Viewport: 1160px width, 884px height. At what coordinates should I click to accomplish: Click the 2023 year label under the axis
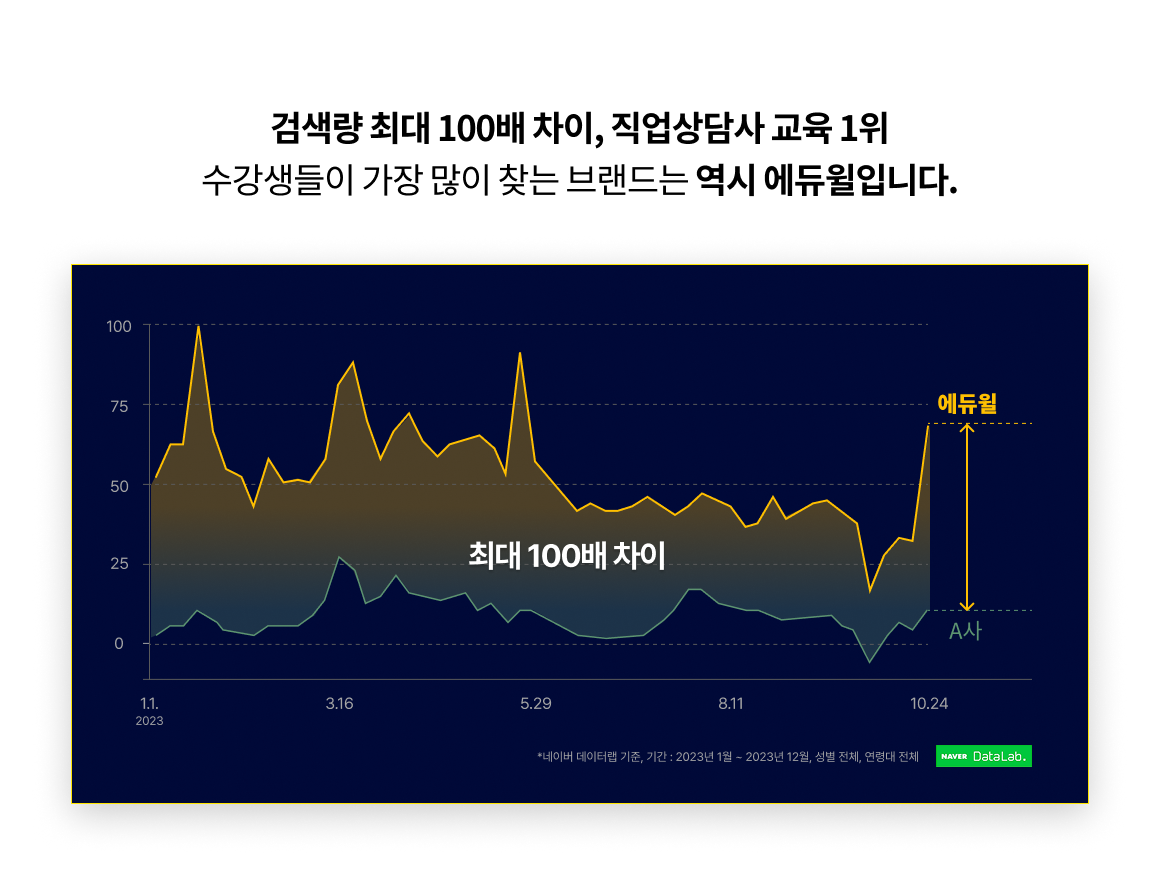pos(149,721)
